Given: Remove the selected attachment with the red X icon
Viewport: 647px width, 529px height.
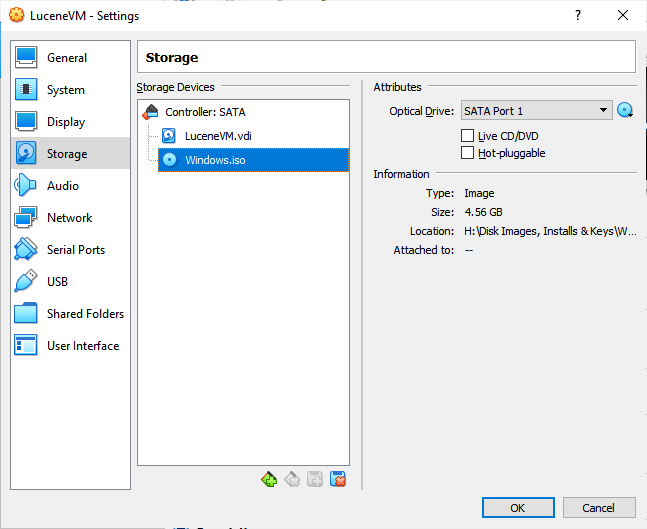Looking at the screenshot, I should [338, 480].
